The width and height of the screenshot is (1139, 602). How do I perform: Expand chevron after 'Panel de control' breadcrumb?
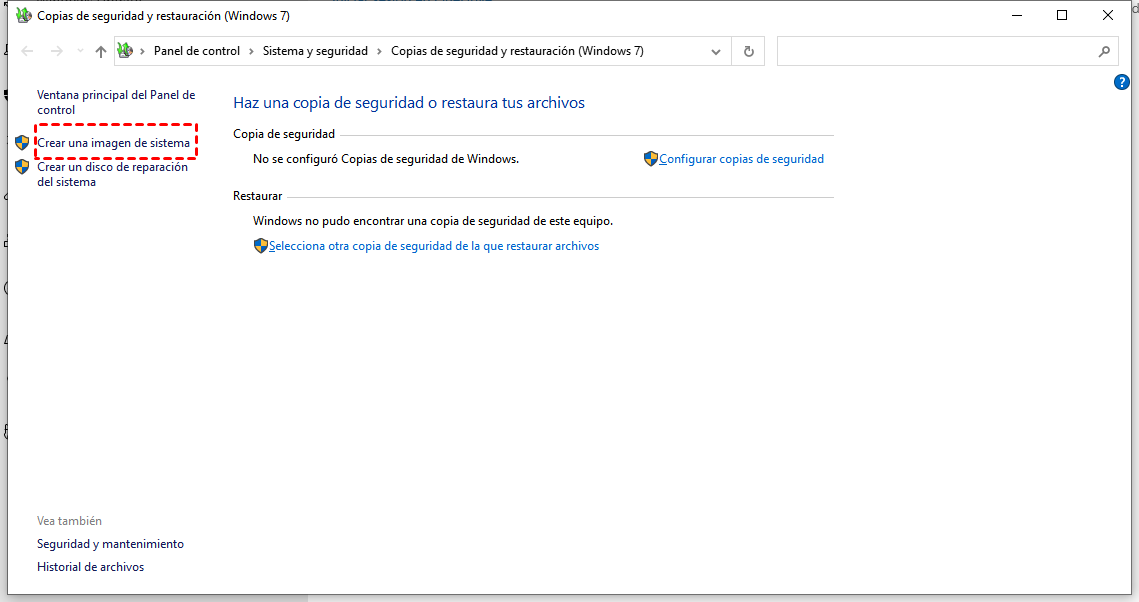[x=251, y=51]
